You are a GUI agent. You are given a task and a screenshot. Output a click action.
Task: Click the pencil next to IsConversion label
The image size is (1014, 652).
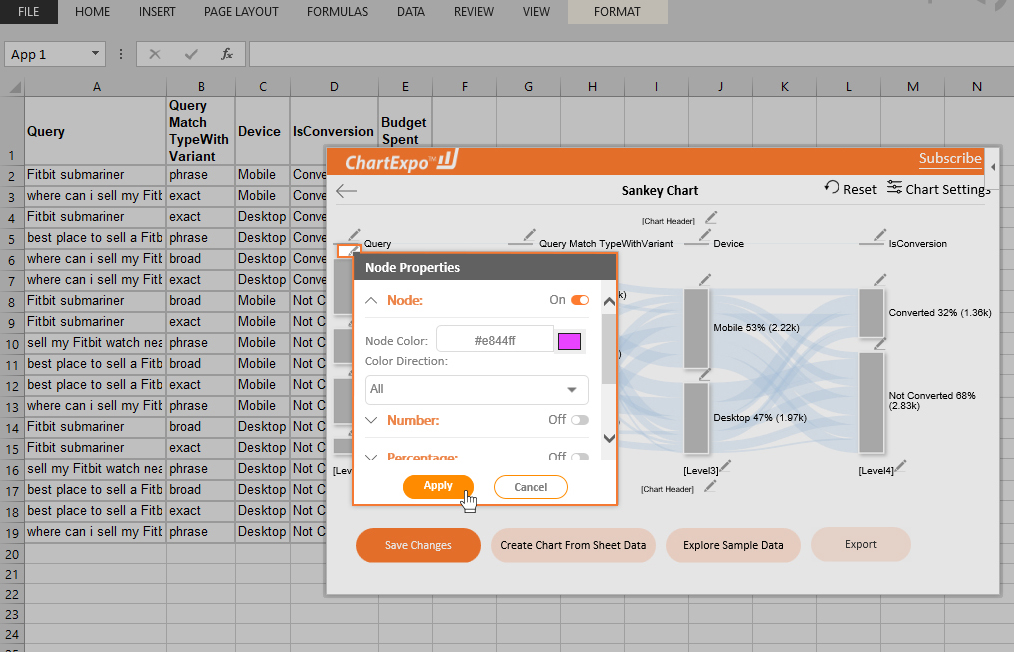tap(879, 234)
